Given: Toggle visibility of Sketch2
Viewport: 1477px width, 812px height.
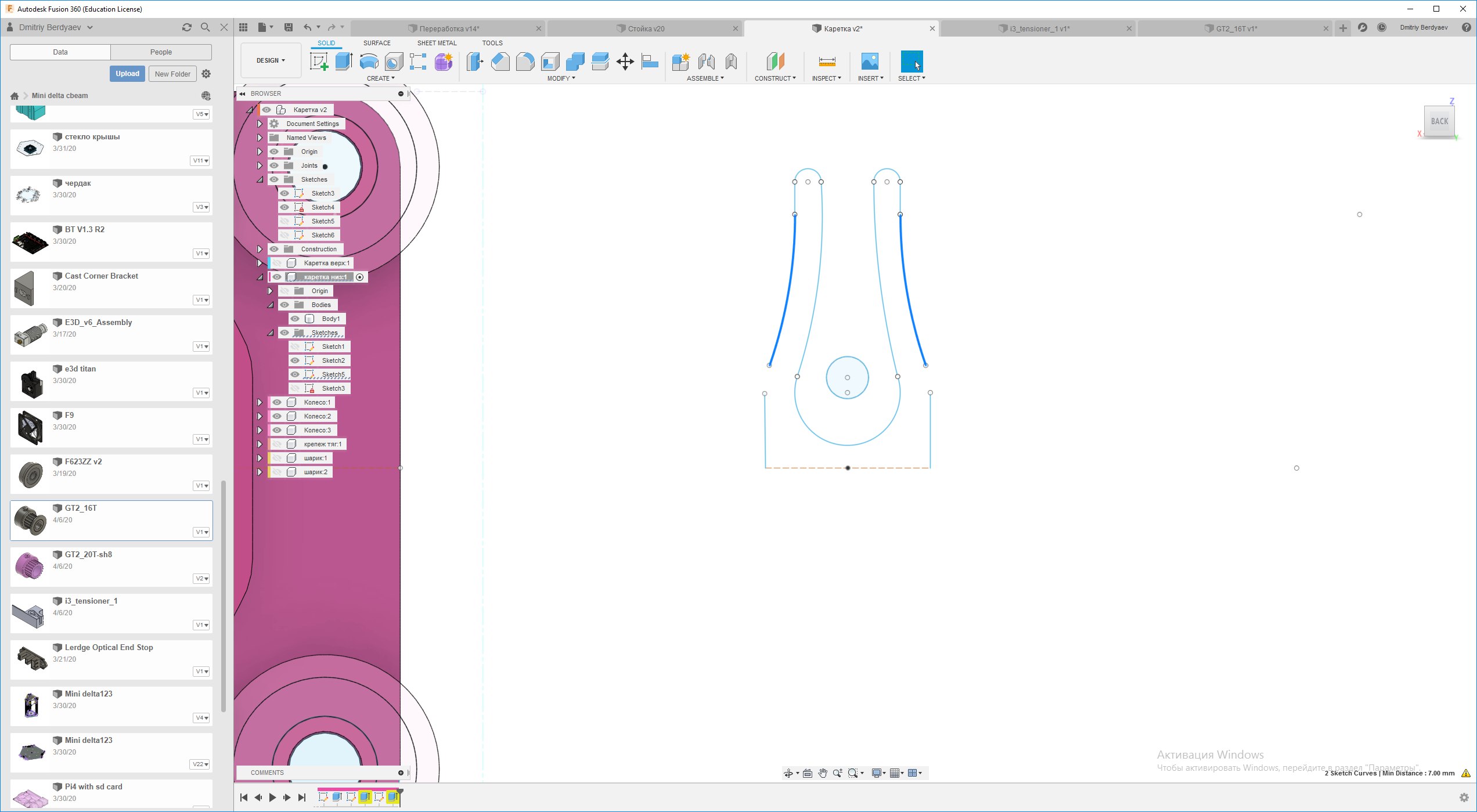Looking at the screenshot, I should tap(295, 360).
